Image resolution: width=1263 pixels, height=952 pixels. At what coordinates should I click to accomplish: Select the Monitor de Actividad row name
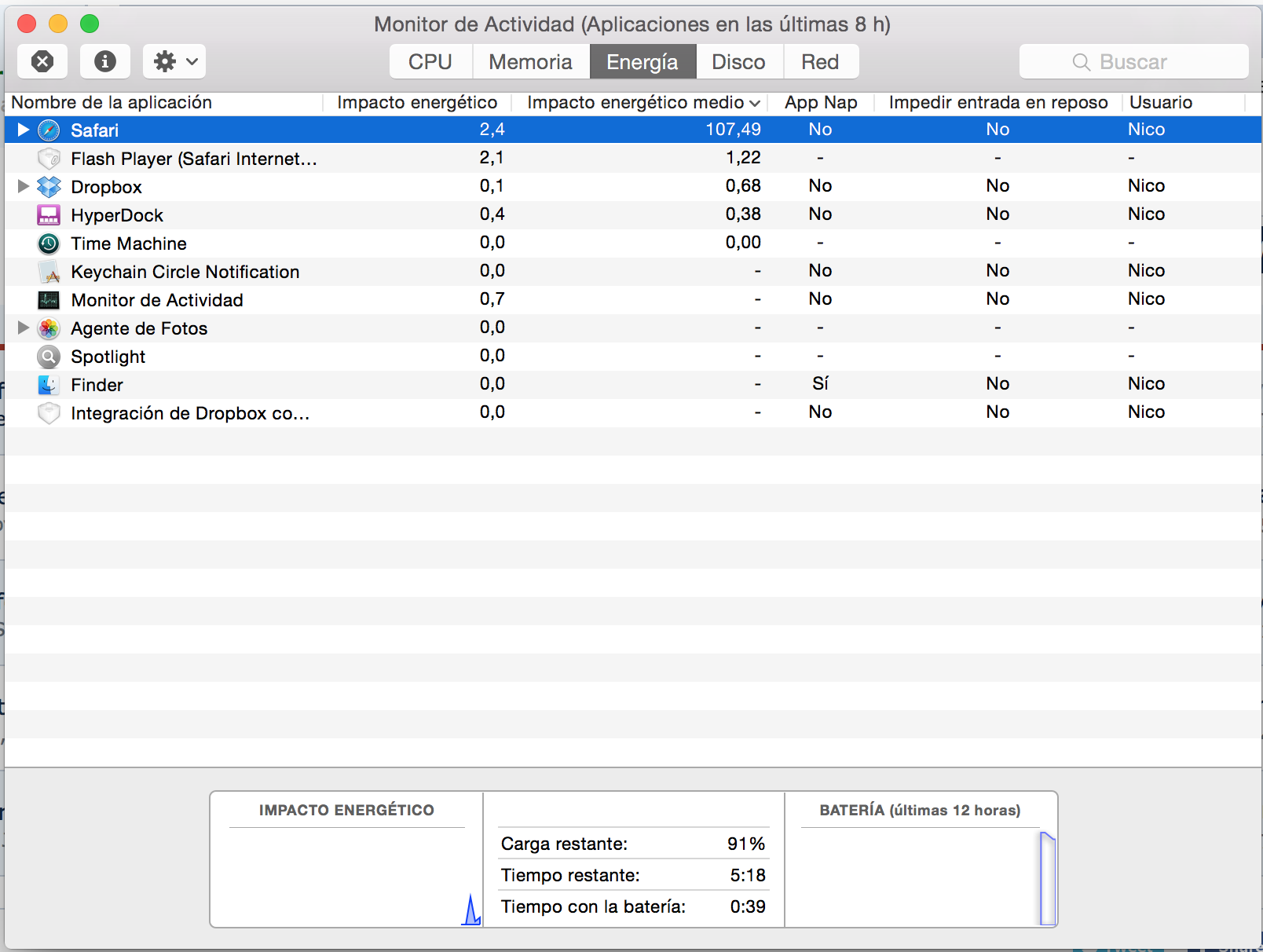point(157,300)
